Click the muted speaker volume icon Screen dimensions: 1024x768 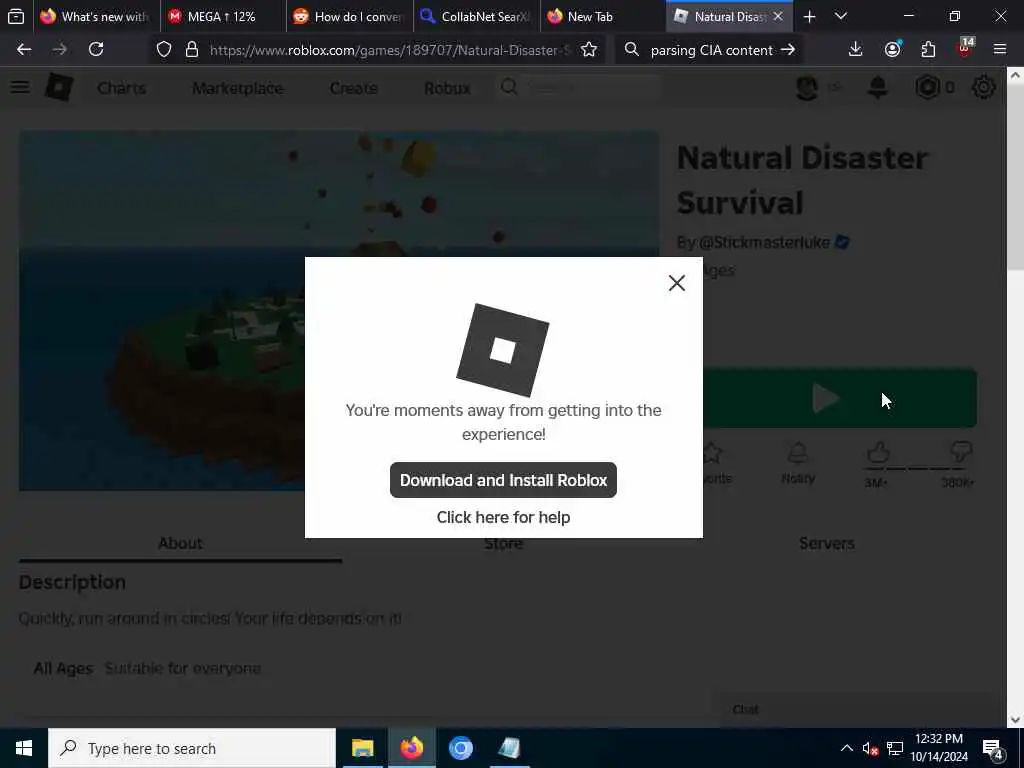coord(869,748)
